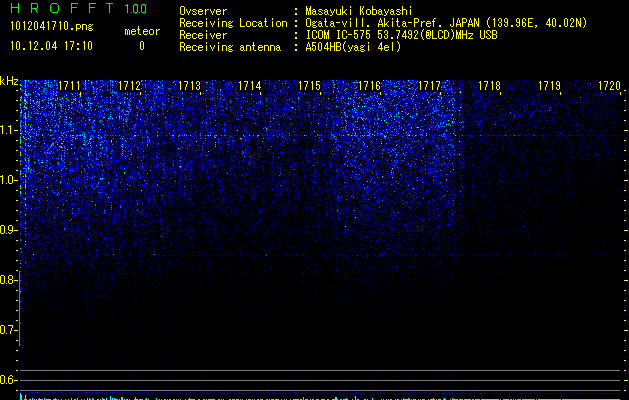This screenshot has height=400, width=629.
Task: Click the 1716 time marker
Action: [x=369, y=86]
